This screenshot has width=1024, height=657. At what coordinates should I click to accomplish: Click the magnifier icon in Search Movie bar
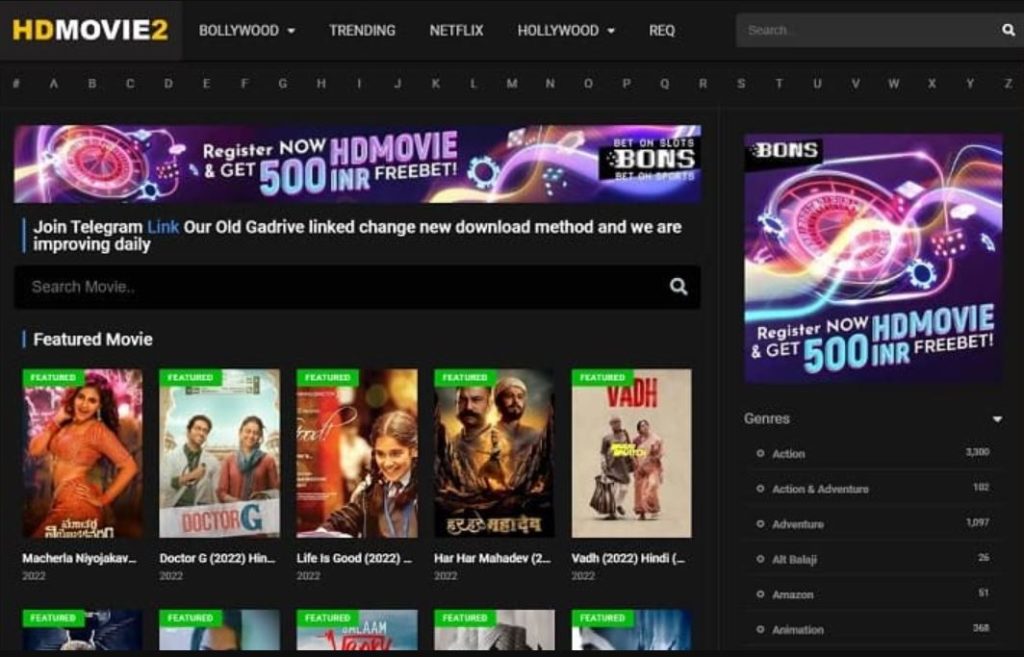tap(679, 287)
